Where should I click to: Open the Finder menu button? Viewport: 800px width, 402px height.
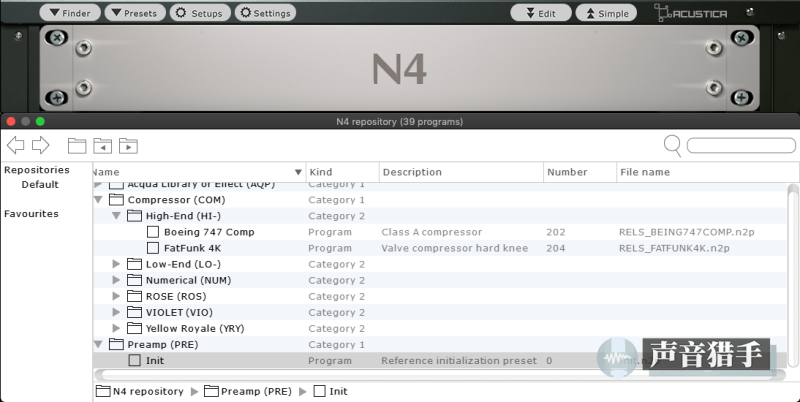tap(70, 13)
